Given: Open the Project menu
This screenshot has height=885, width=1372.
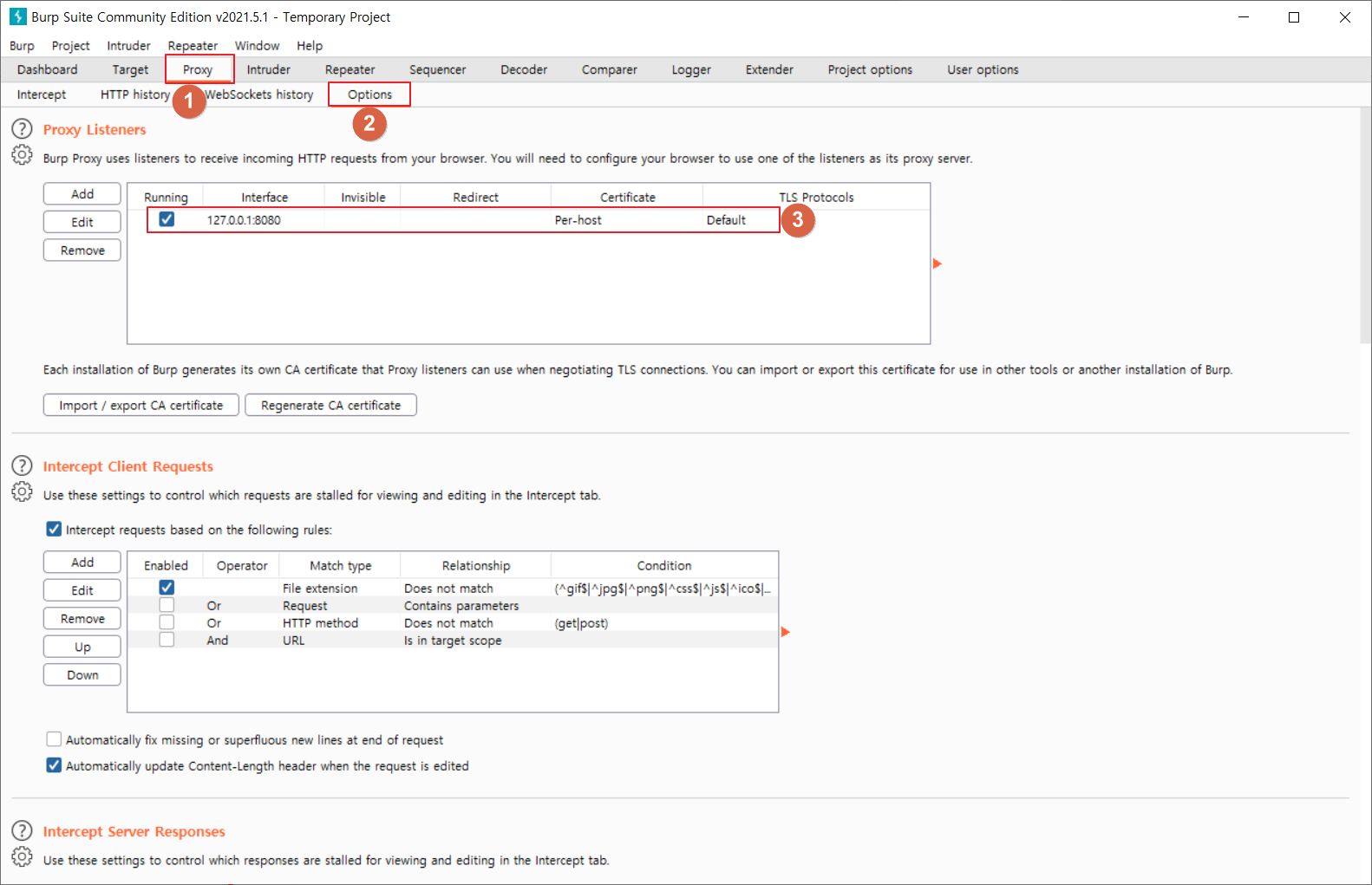Looking at the screenshot, I should 70,46.
